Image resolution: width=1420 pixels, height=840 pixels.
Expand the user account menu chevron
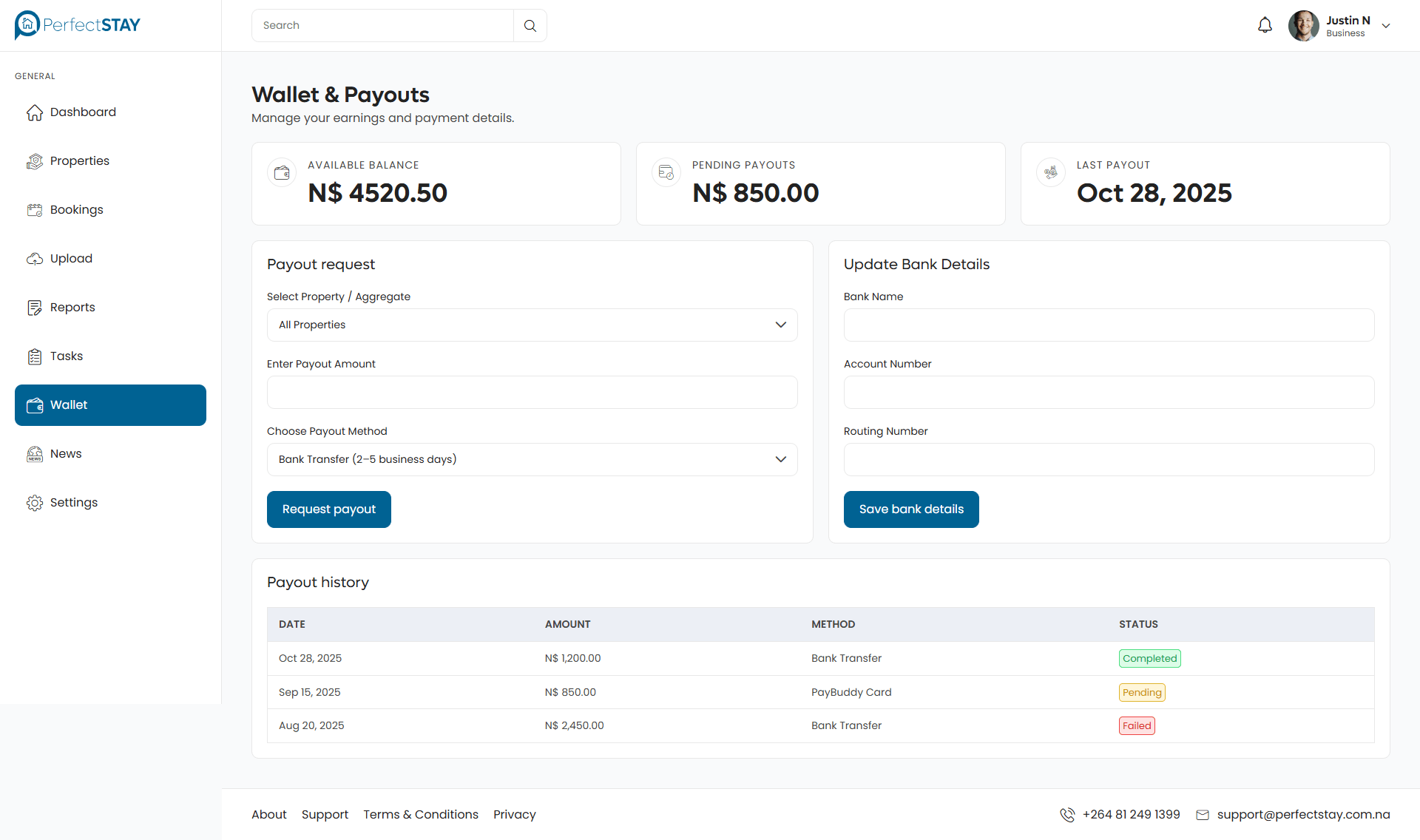[1386, 25]
